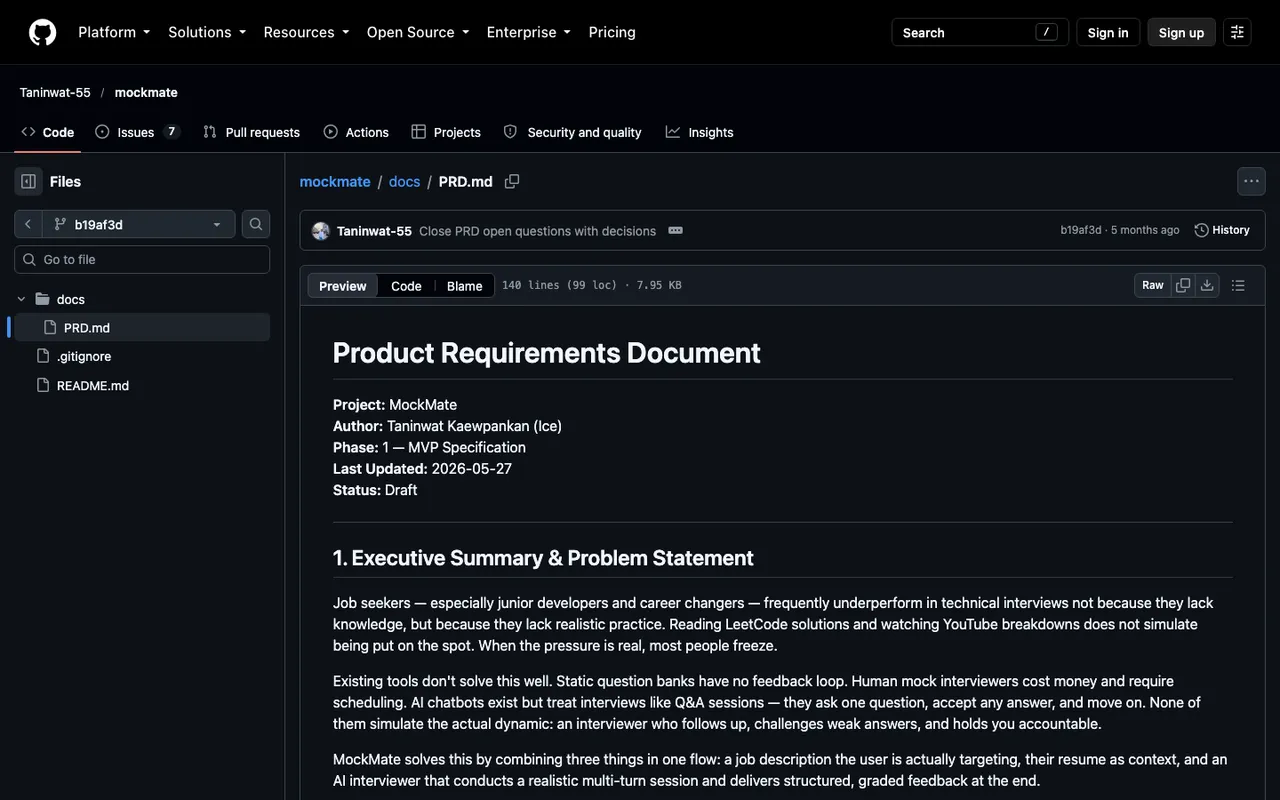Open the Platform menu
Viewport: 1280px width, 800px height.
click(x=114, y=32)
